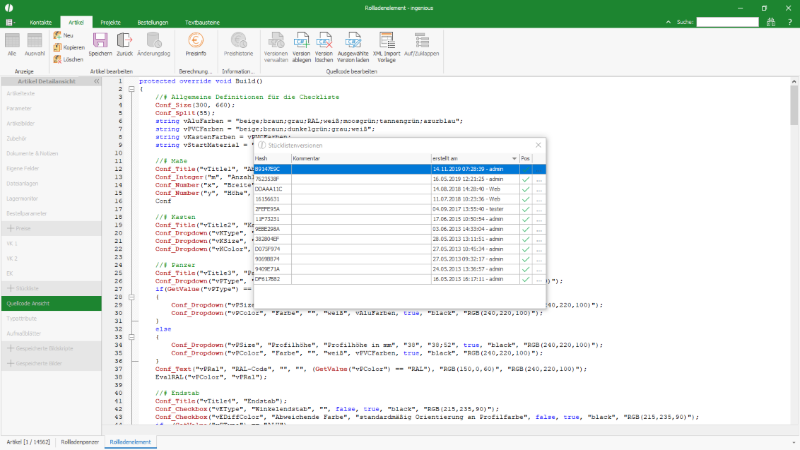Viewport: 800px width, 450px height.
Task: Select the Artikel ribbon tab
Action: point(76,22)
